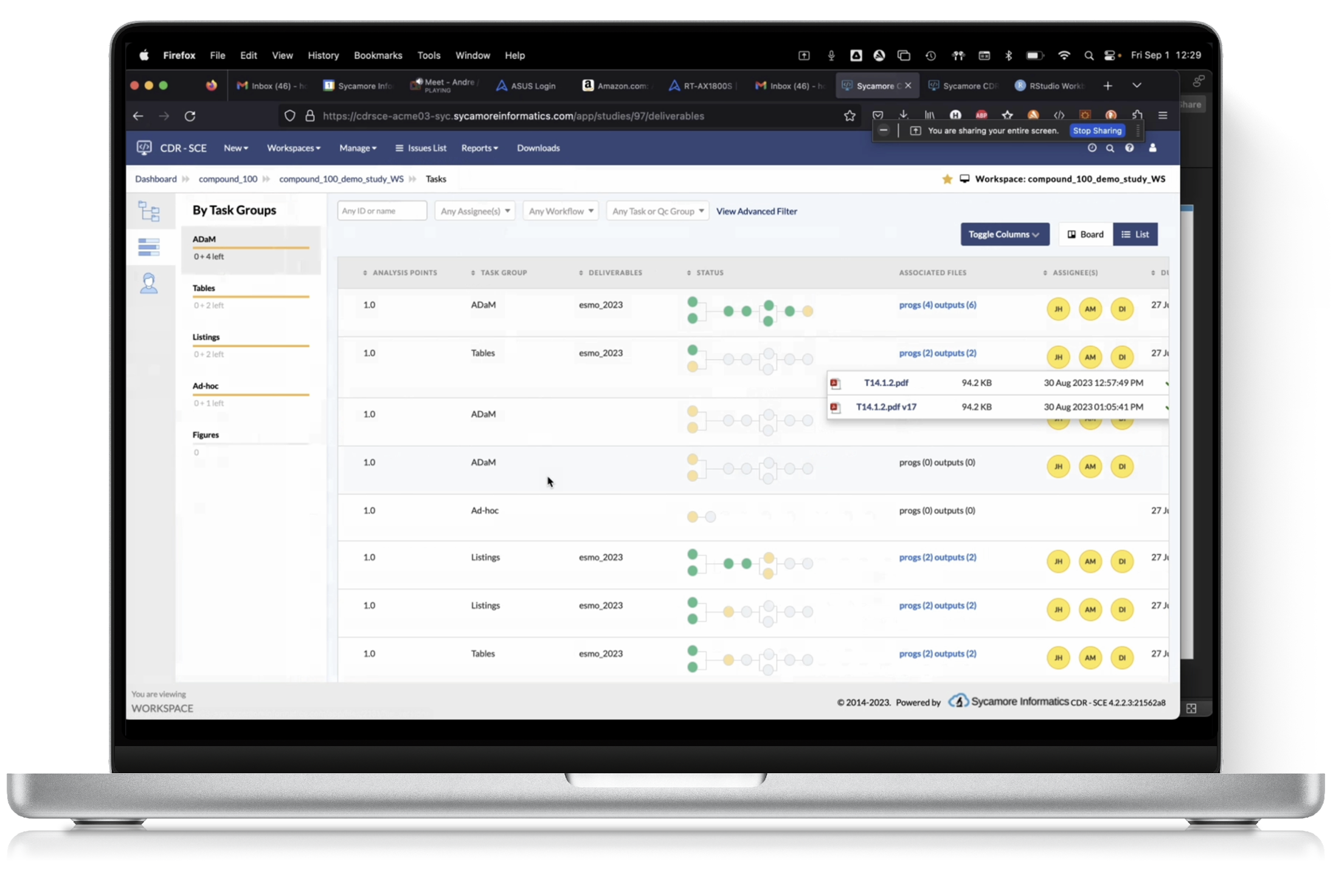
Task: Open the Firefox downloads icon in toolbar
Action: click(x=904, y=115)
